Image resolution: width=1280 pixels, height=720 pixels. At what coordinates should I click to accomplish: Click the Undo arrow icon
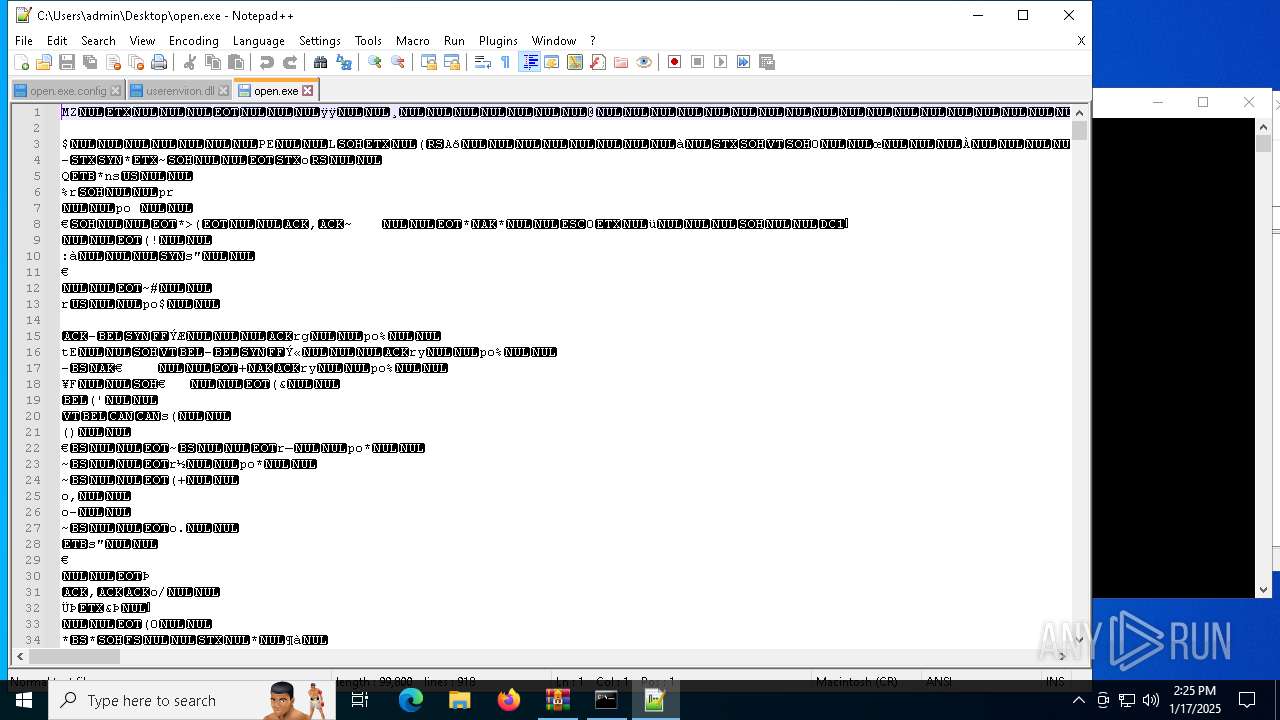[x=266, y=62]
